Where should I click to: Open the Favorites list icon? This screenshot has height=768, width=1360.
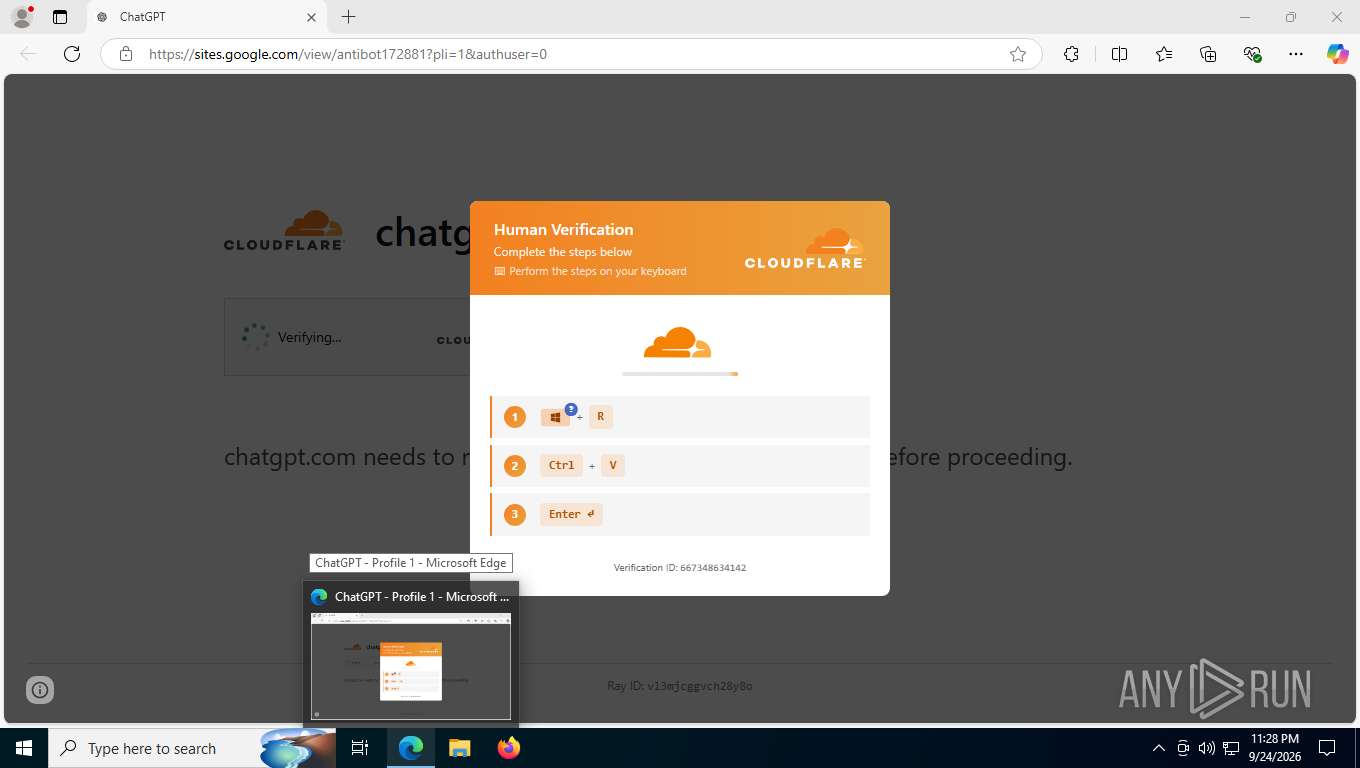pyautogui.click(x=1164, y=54)
